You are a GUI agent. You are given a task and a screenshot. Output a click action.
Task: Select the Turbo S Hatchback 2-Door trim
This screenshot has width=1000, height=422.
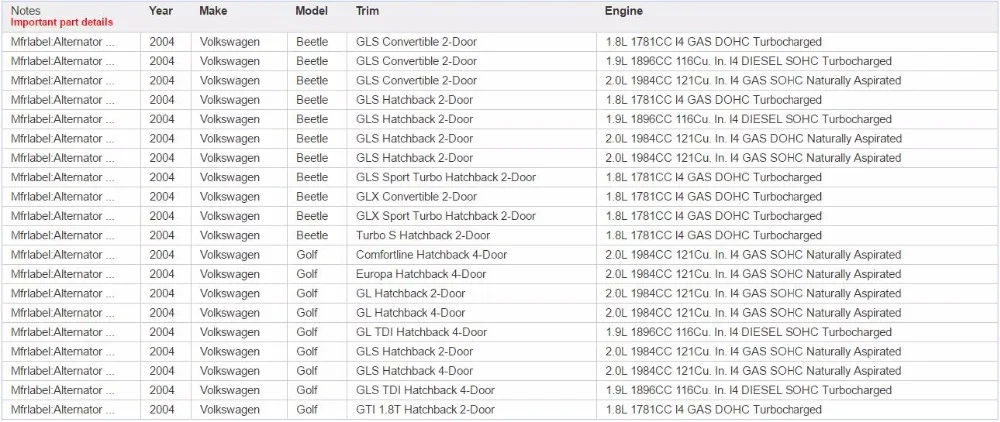(423, 235)
